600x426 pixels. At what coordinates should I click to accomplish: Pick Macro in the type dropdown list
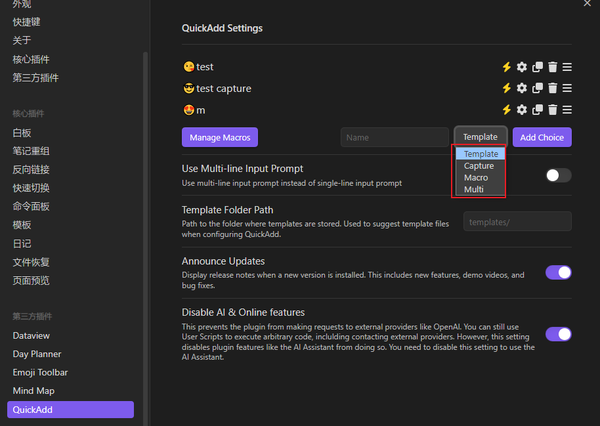point(476,178)
